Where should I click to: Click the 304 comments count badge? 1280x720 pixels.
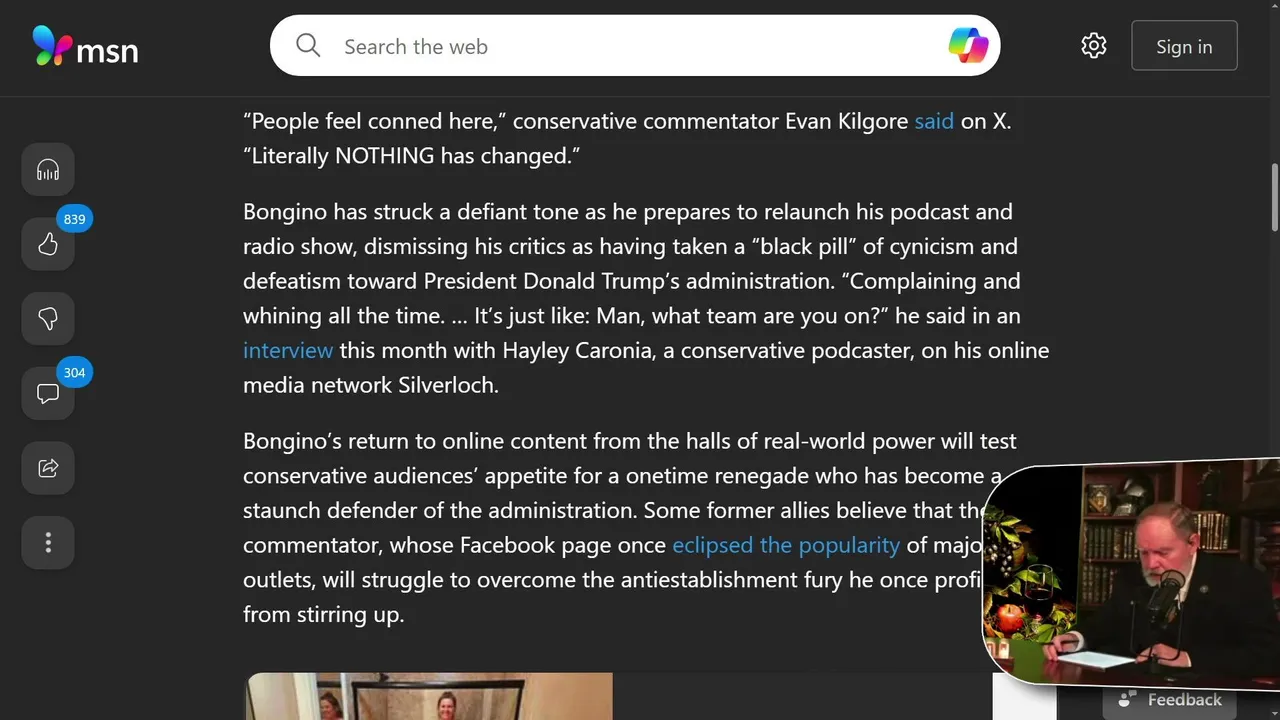click(x=74, y=373)
